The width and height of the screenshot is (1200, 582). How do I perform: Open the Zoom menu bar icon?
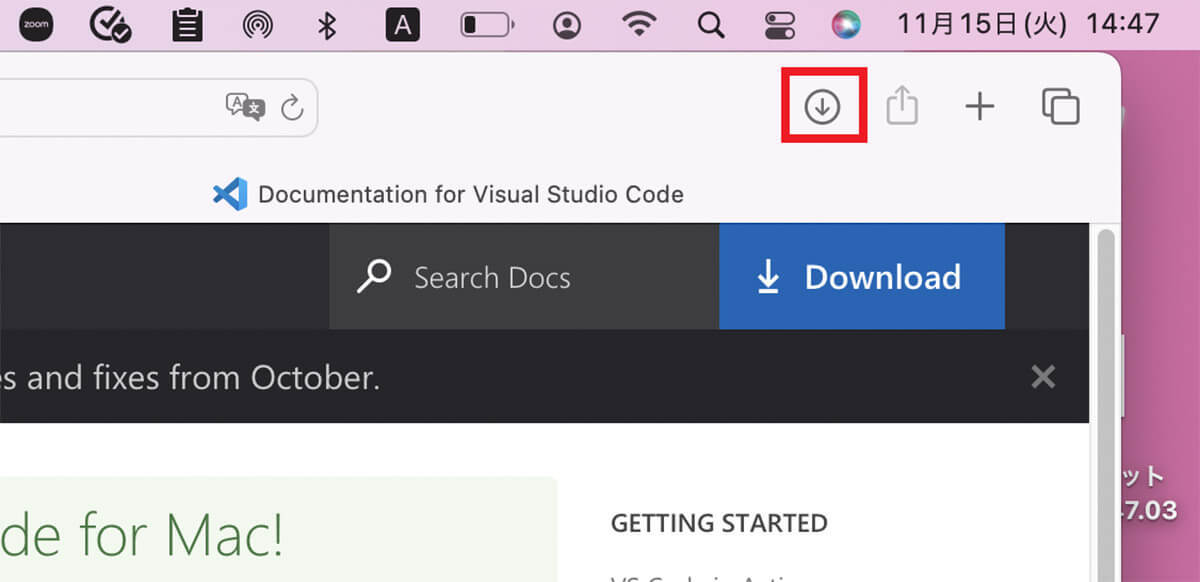point(36,24)
